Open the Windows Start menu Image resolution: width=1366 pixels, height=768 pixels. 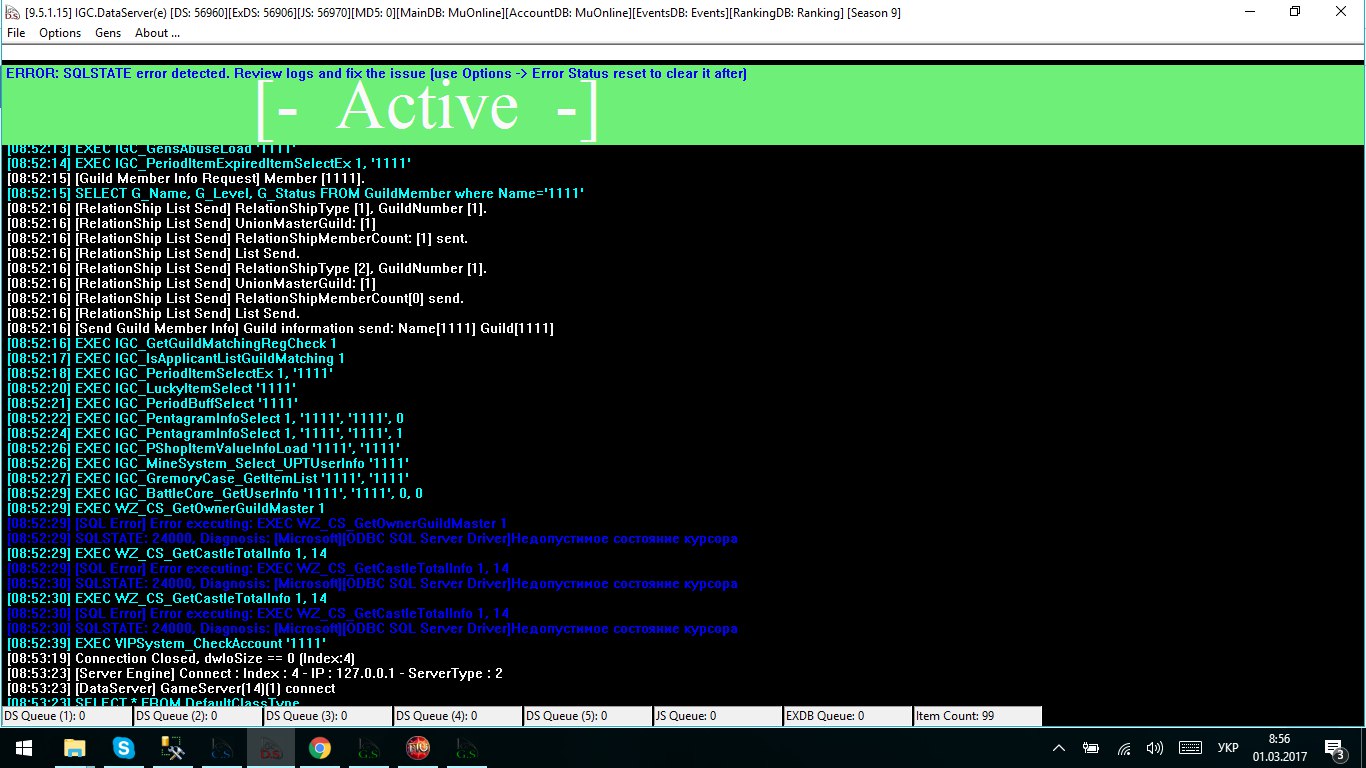(23, 747)
